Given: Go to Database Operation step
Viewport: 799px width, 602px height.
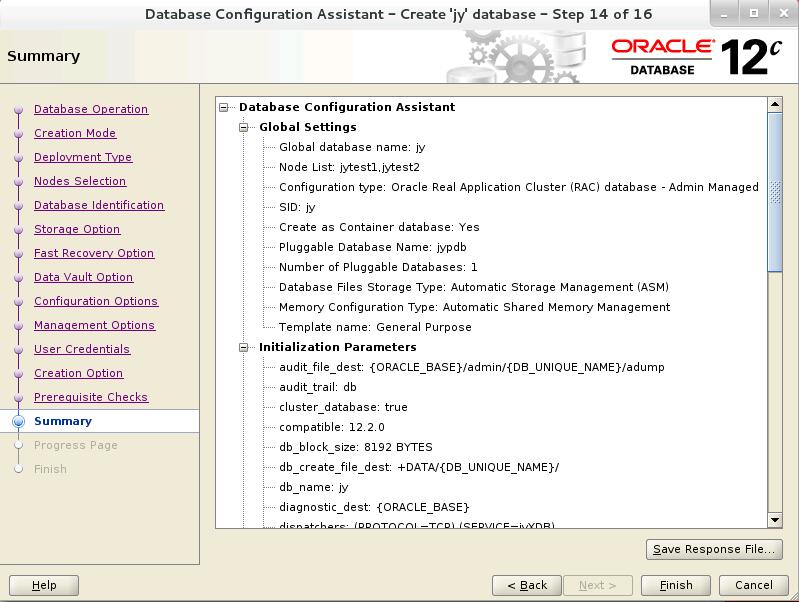Looking at the screenshot, I should click(x=91, y=109).
